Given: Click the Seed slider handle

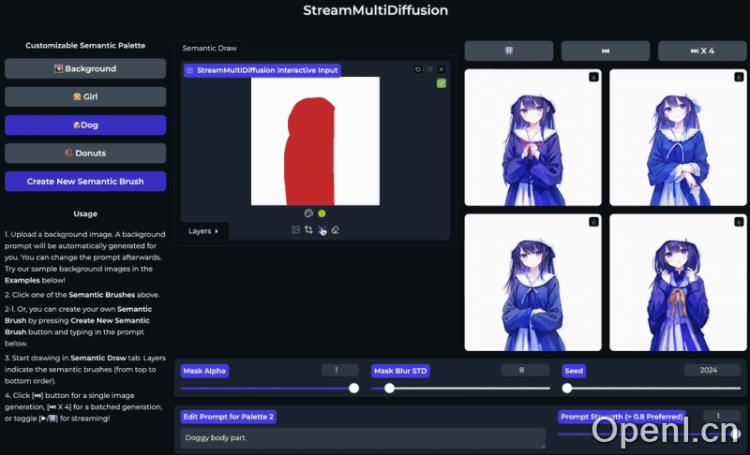Looking at the screenshot, I should (567, 388).
